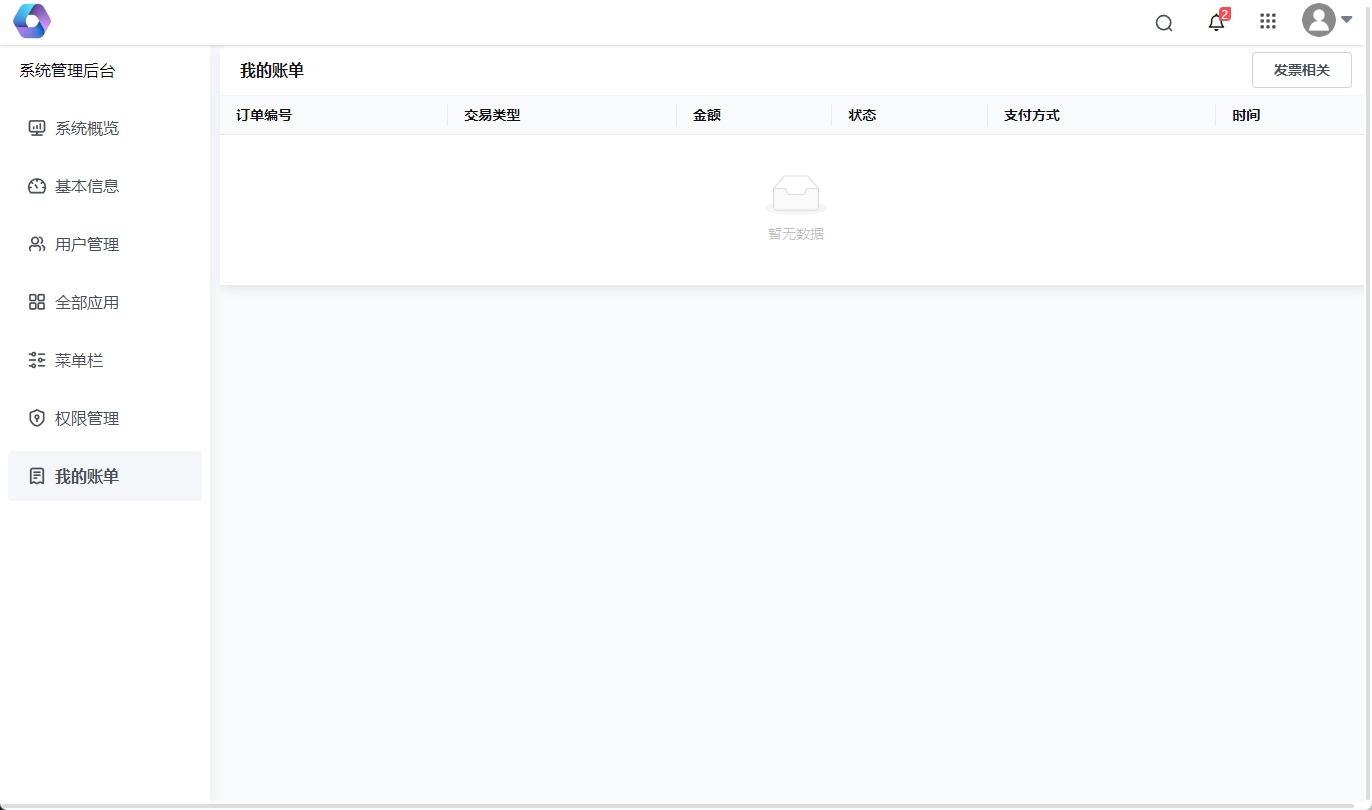
Task: Click the 发票相关 button
Action: (1301, 70)
